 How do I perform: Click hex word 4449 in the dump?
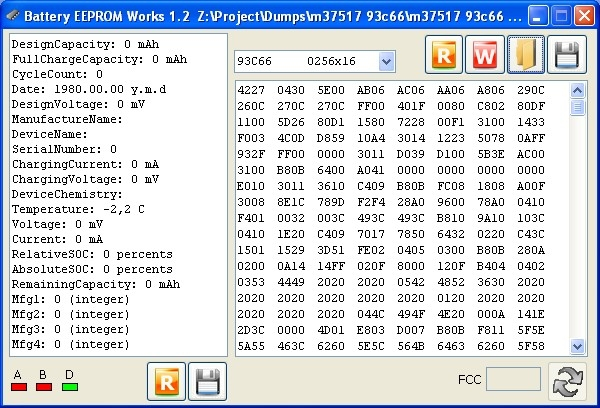(x=291, y=282)
